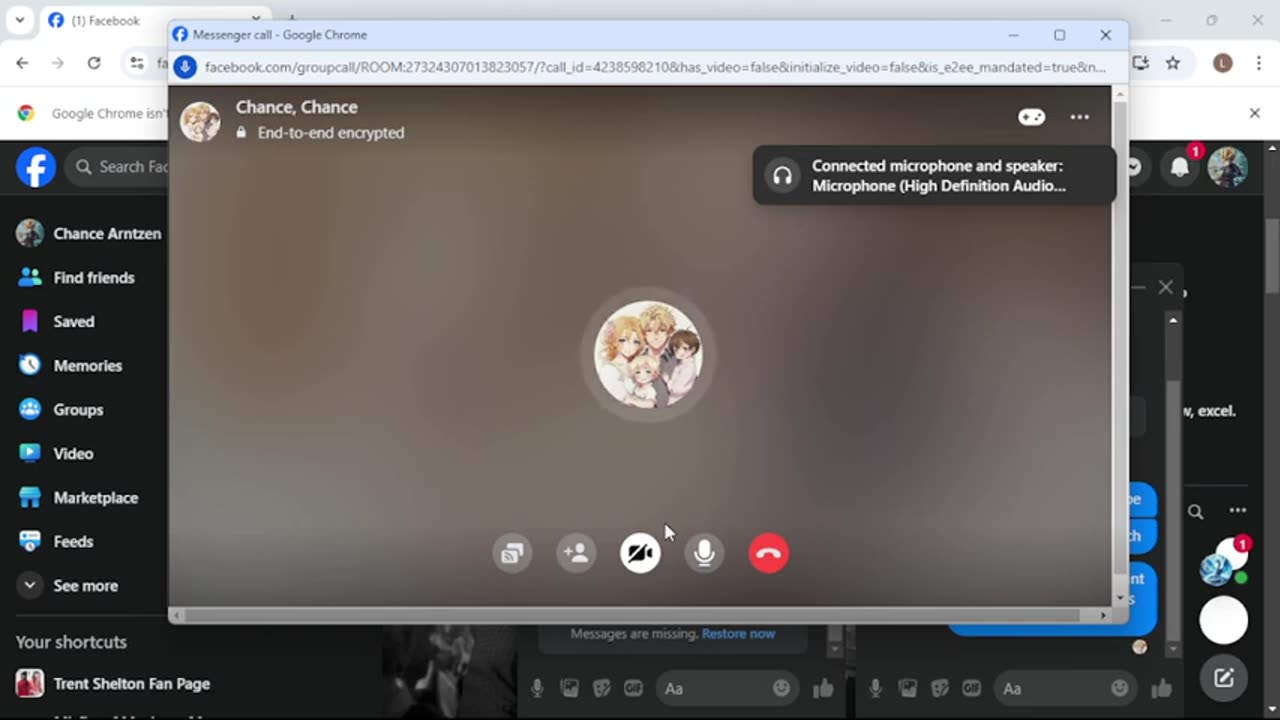Viewport: 1280px width, 720px height.
Task: Open the Facebook logo home link
Action: 35,167
